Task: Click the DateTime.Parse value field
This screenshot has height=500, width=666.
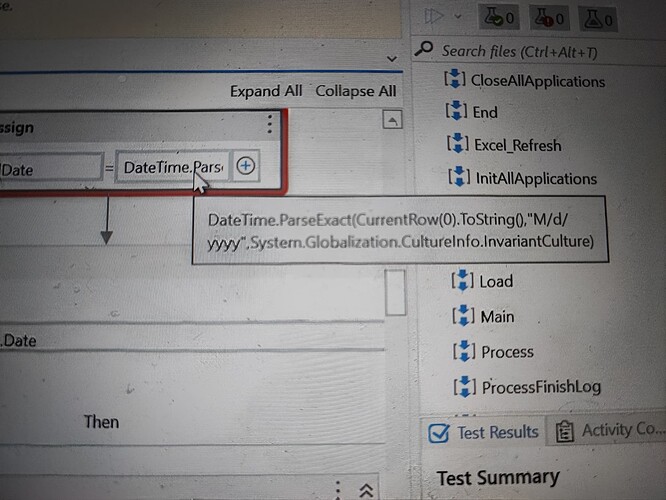Action: (172, 167)
